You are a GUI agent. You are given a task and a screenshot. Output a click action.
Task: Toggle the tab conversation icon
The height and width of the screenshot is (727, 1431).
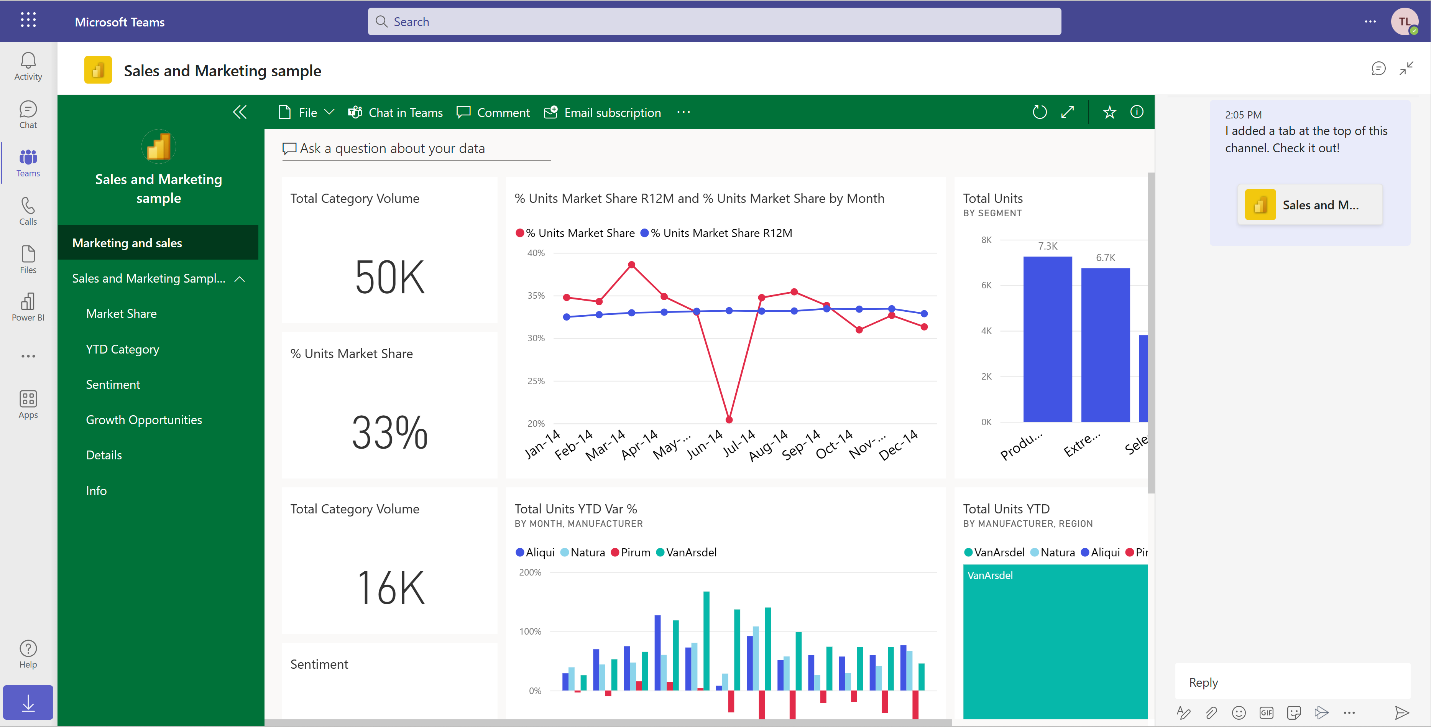click(x=1379, y=68)
